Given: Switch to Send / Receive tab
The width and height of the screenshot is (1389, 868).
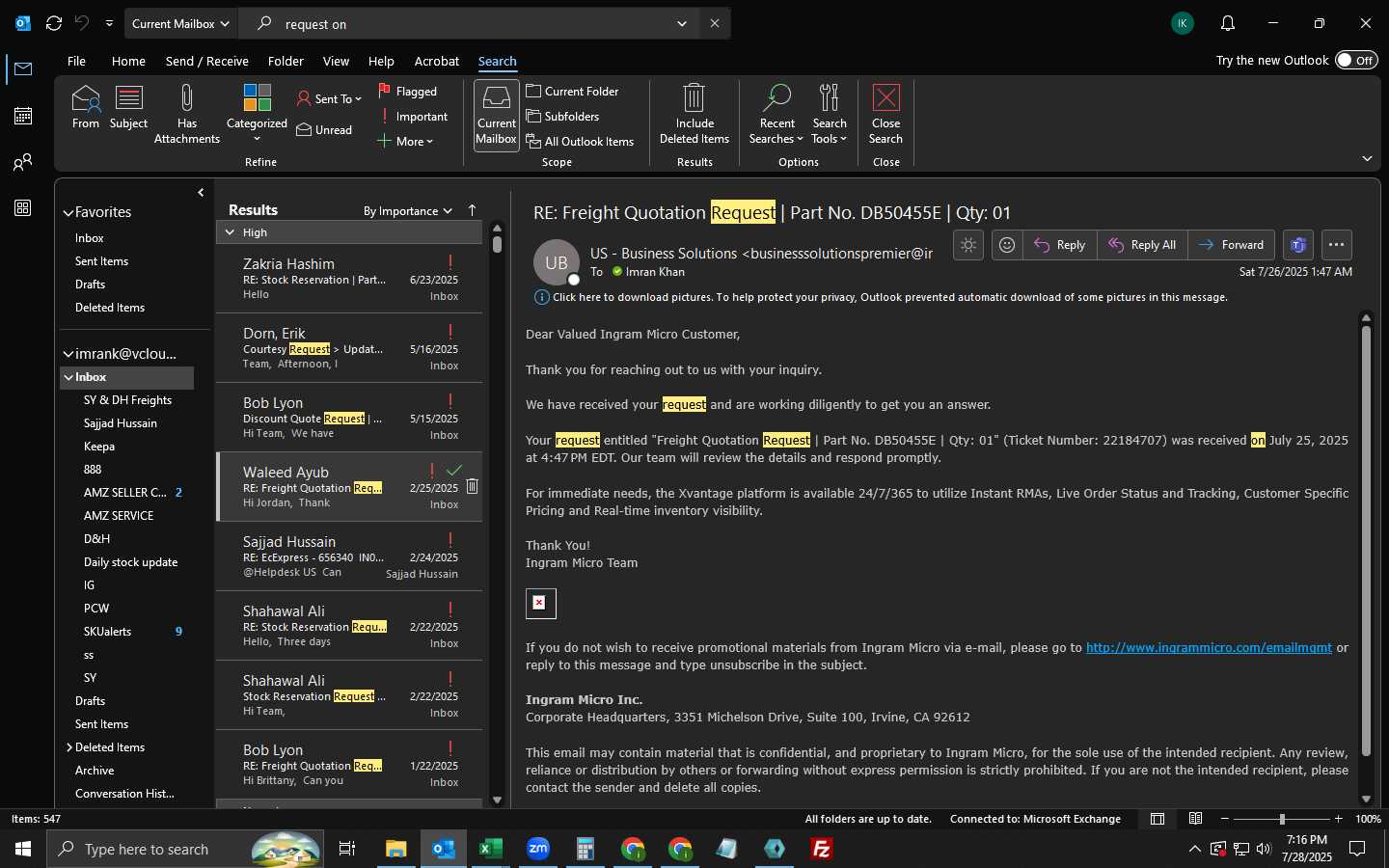Looking at the screenshot, I should (207, 61).
